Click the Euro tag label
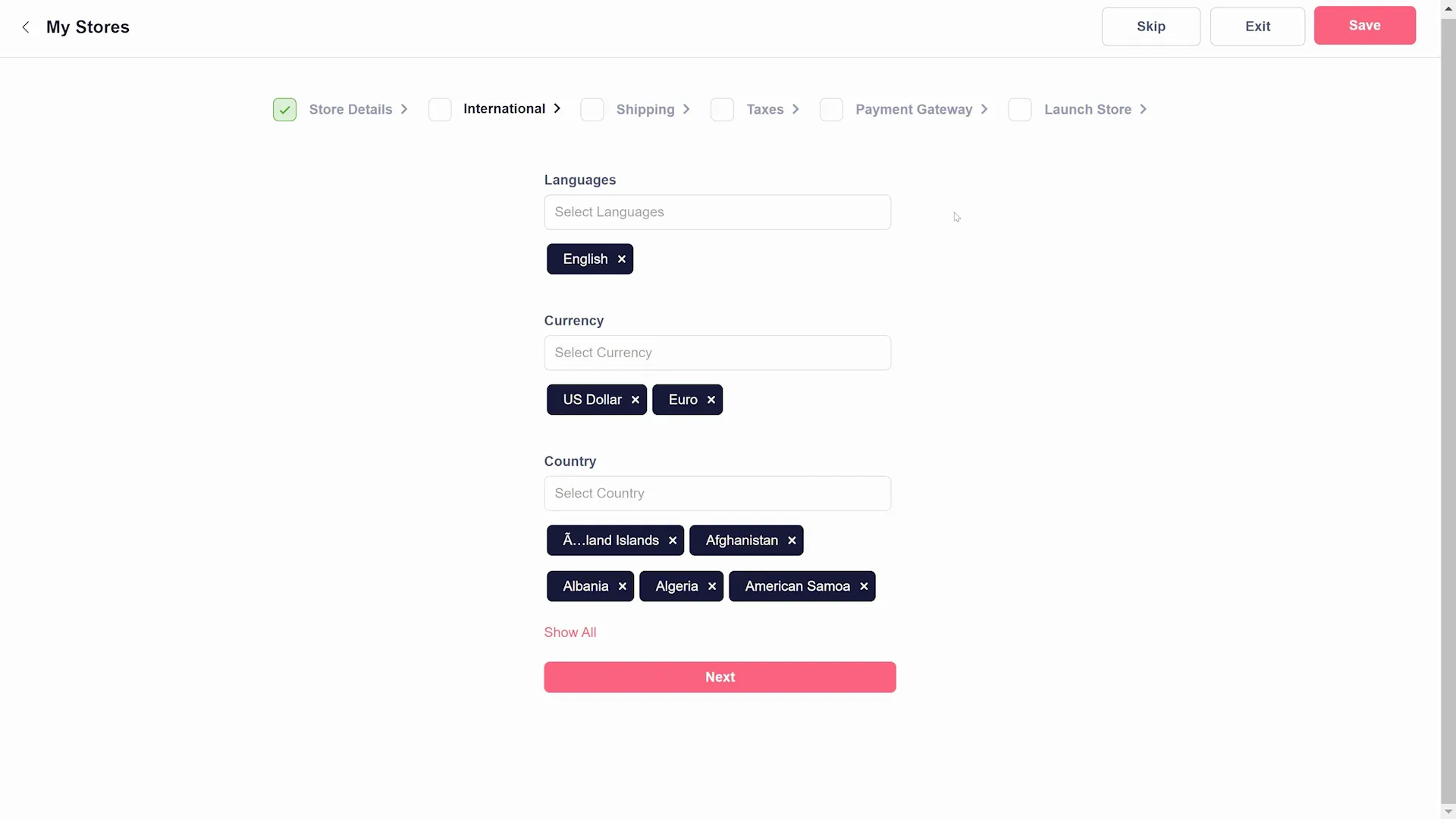1456x819 pixels. pos(683,400)
